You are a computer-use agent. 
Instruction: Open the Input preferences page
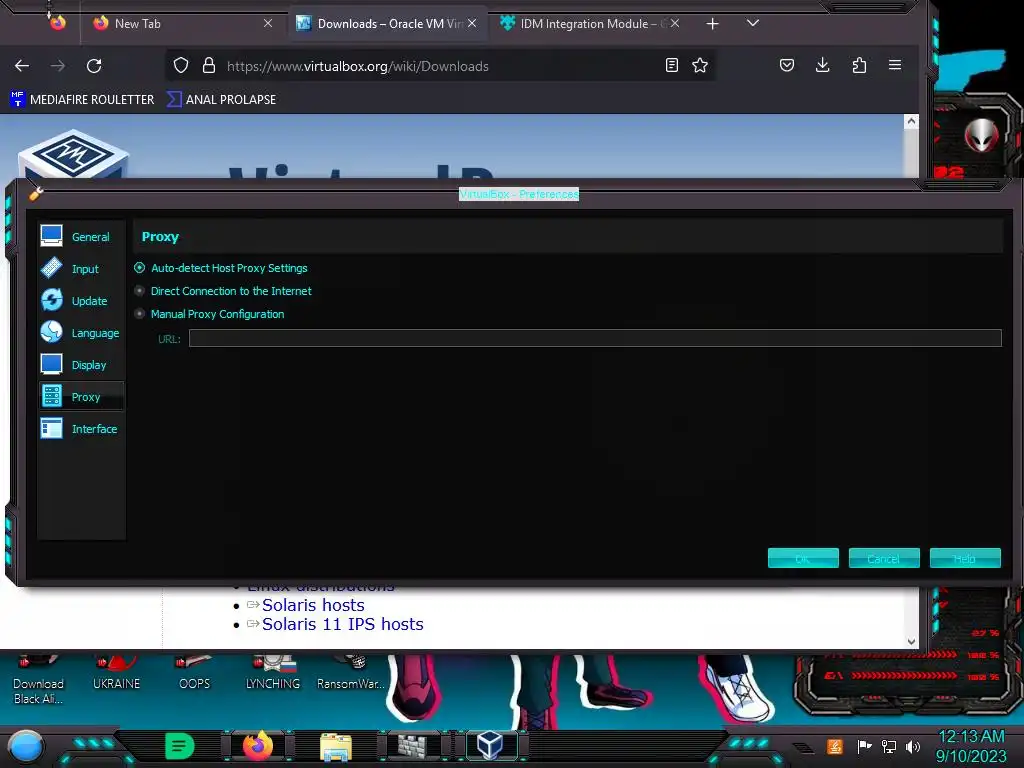pos(81,268)
